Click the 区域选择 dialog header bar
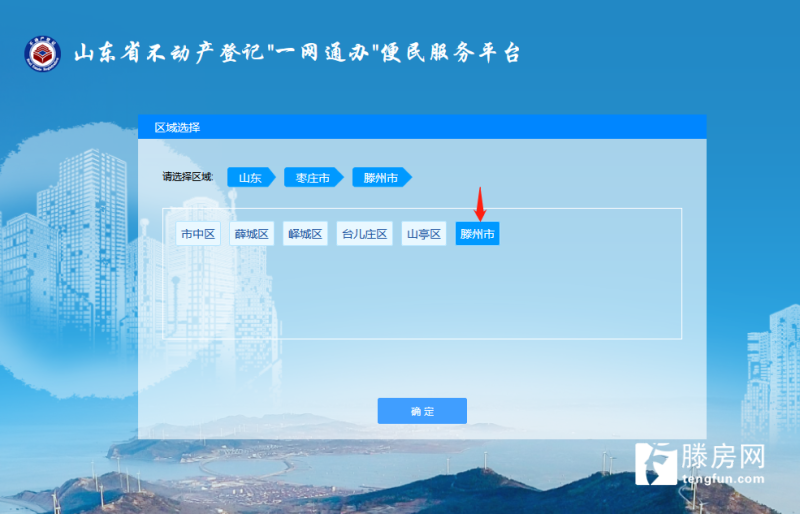The height and width of the screenshot is (514, 800). point(422,127)
